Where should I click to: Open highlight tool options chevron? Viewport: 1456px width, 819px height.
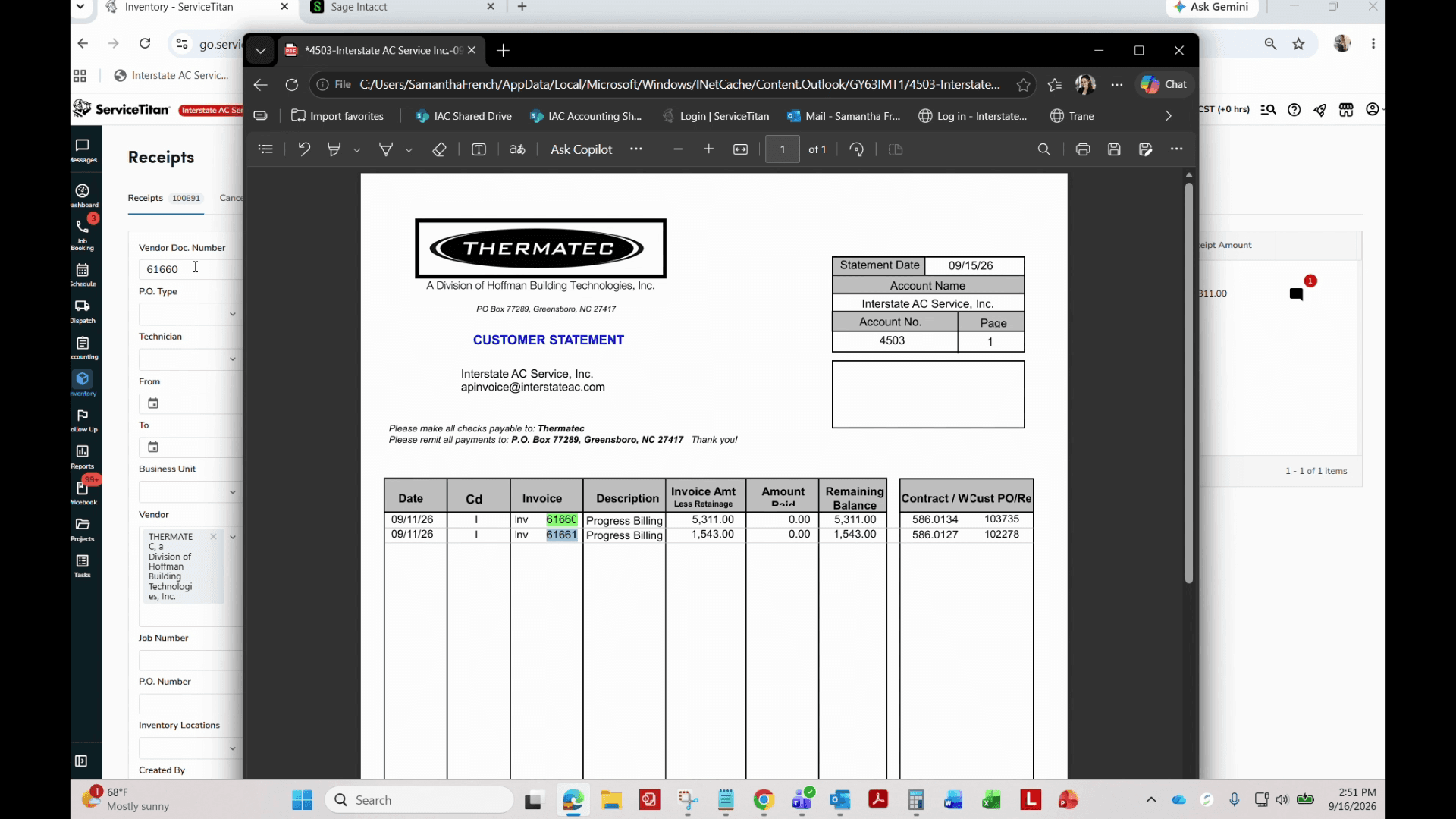tap(356, 150)
